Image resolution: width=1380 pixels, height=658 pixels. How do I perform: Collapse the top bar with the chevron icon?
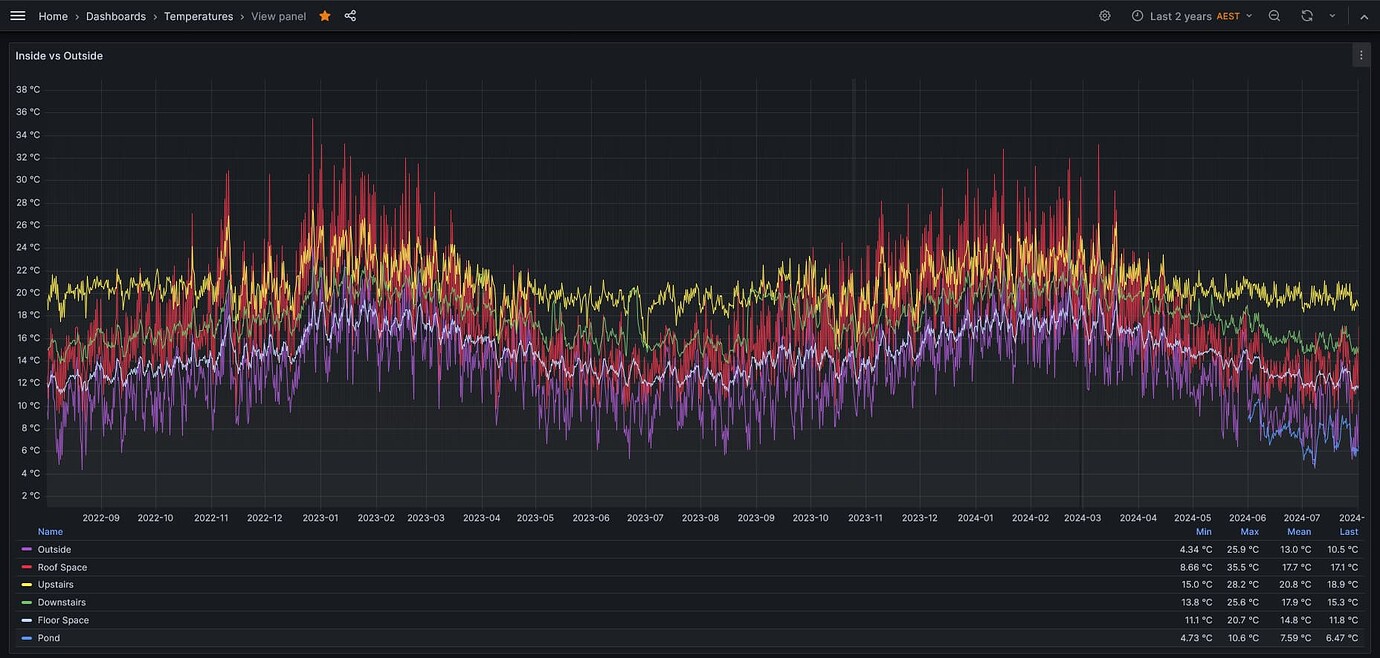[1364, 15]
